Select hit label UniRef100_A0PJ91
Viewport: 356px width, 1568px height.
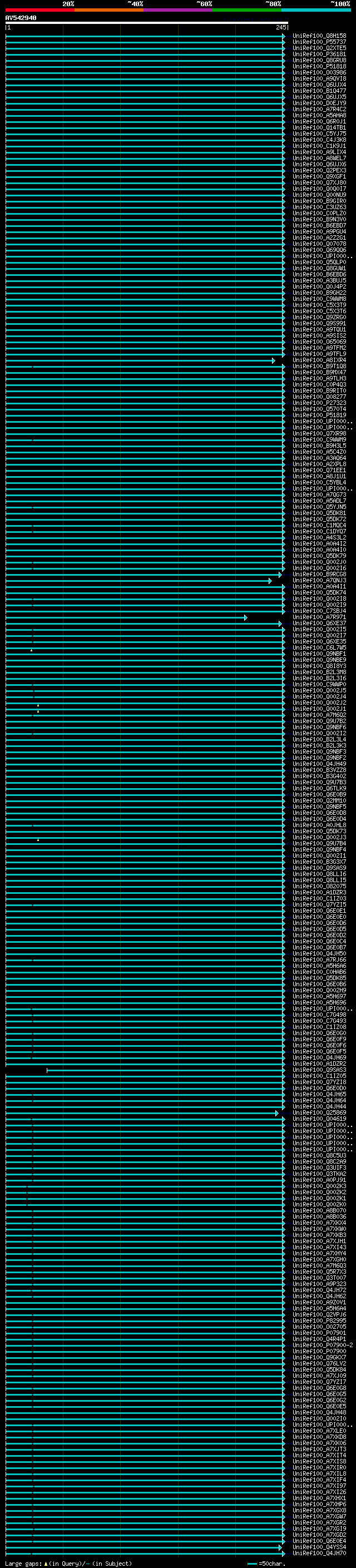pyautogui.click(x=319, y=1180)
